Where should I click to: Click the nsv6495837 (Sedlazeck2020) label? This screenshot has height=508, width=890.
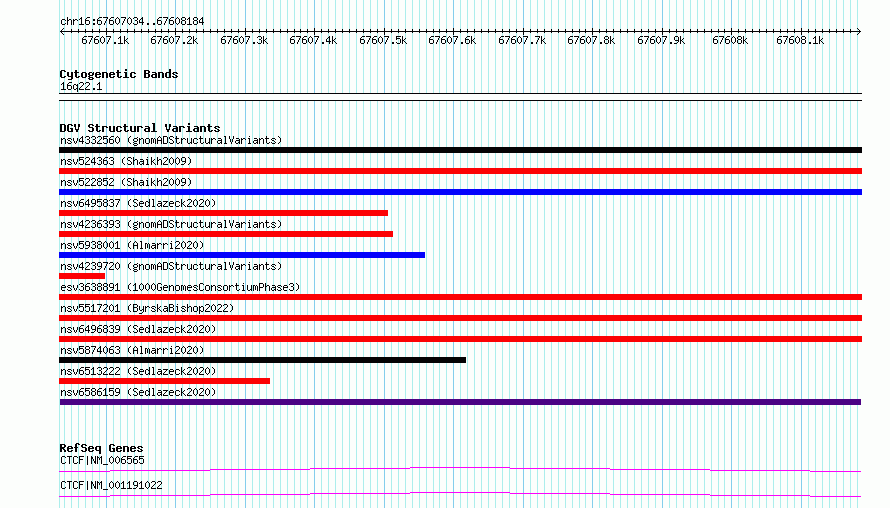(x=138, y=203)
